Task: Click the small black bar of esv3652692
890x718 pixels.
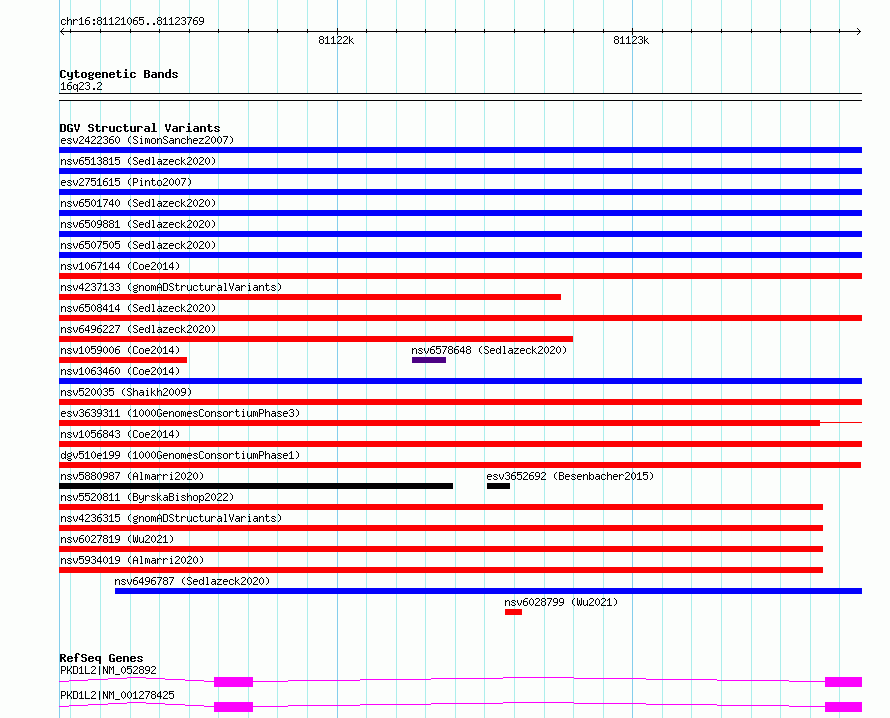Action: tap(498, 486)
